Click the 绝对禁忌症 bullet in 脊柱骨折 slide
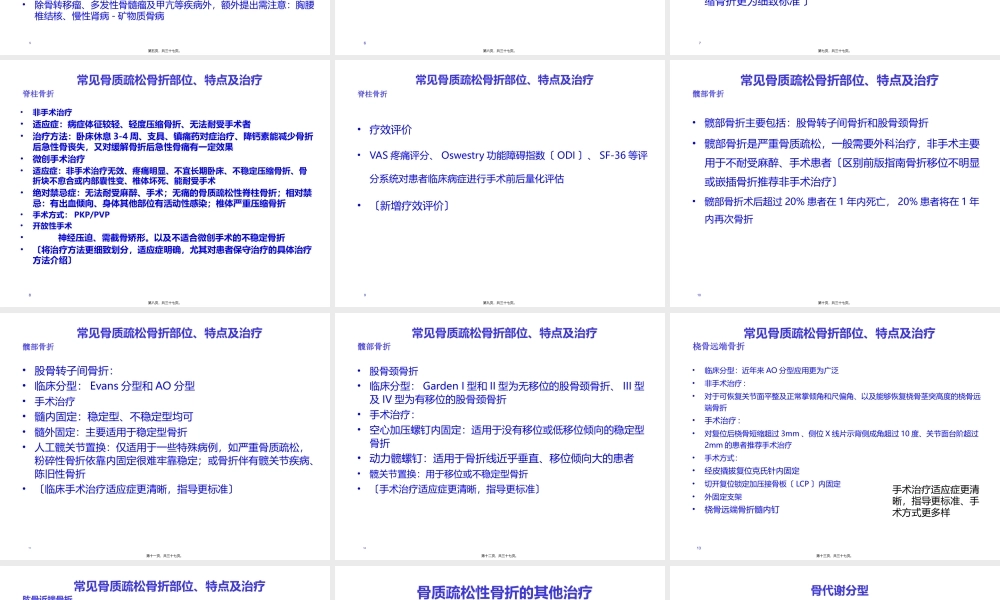Screen dimensions: 1000x600 (x=172, y=198)
